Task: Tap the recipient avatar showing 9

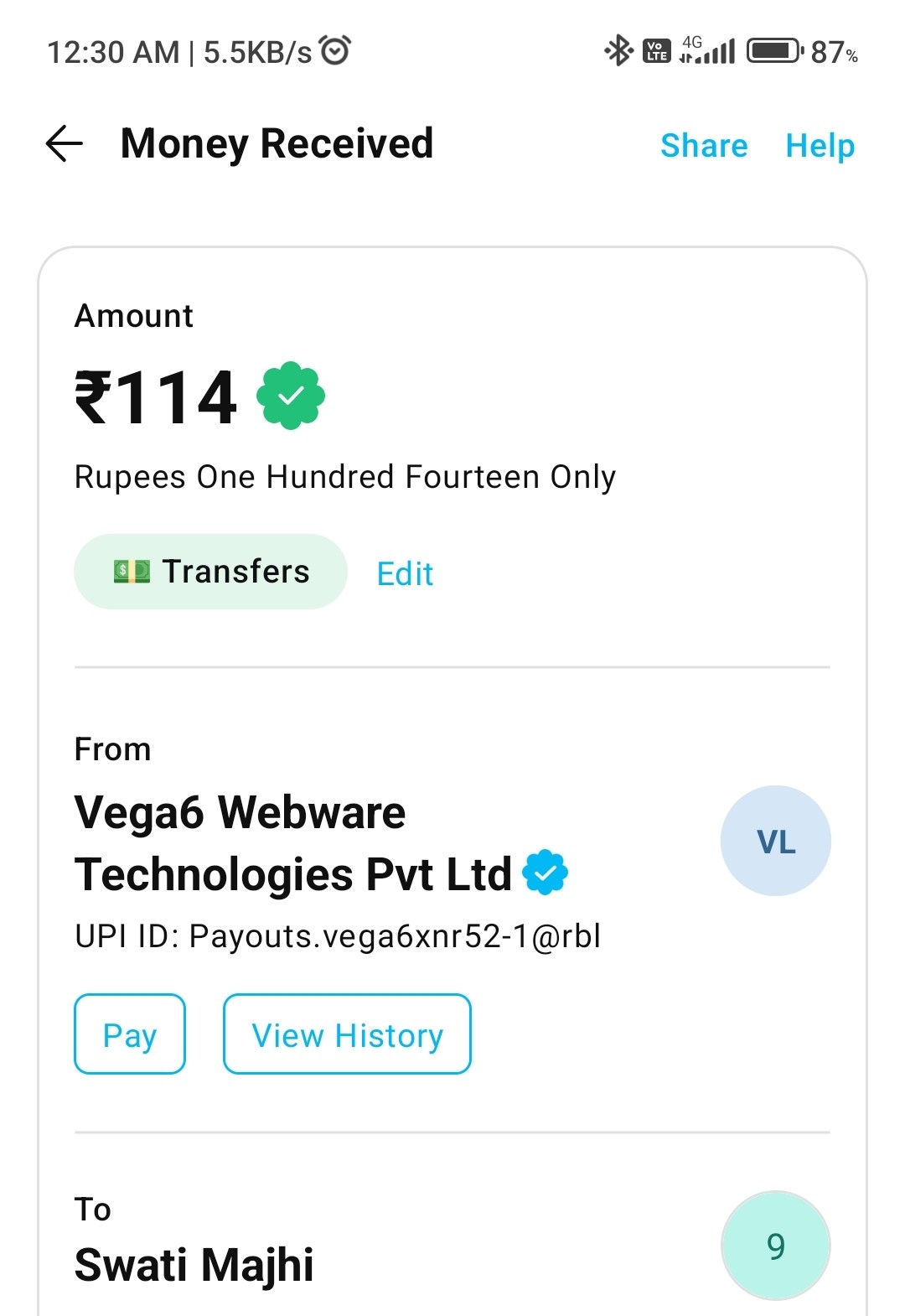Action: (775, 1246)
